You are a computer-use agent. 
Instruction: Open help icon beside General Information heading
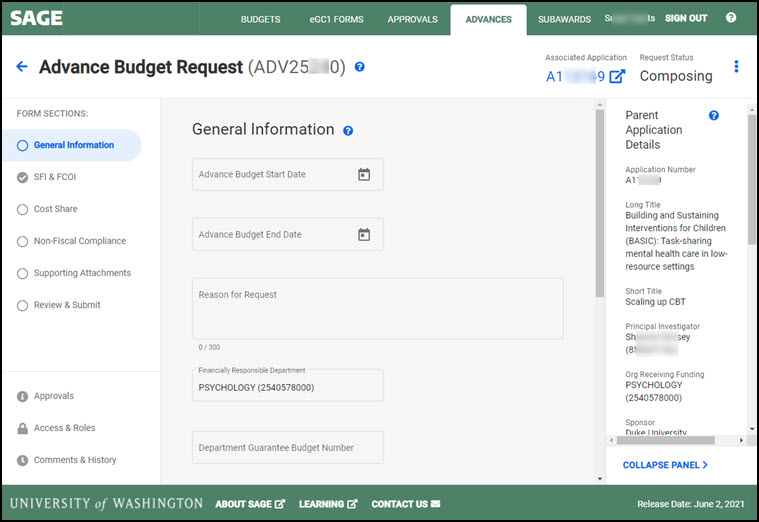click(348, 131)
